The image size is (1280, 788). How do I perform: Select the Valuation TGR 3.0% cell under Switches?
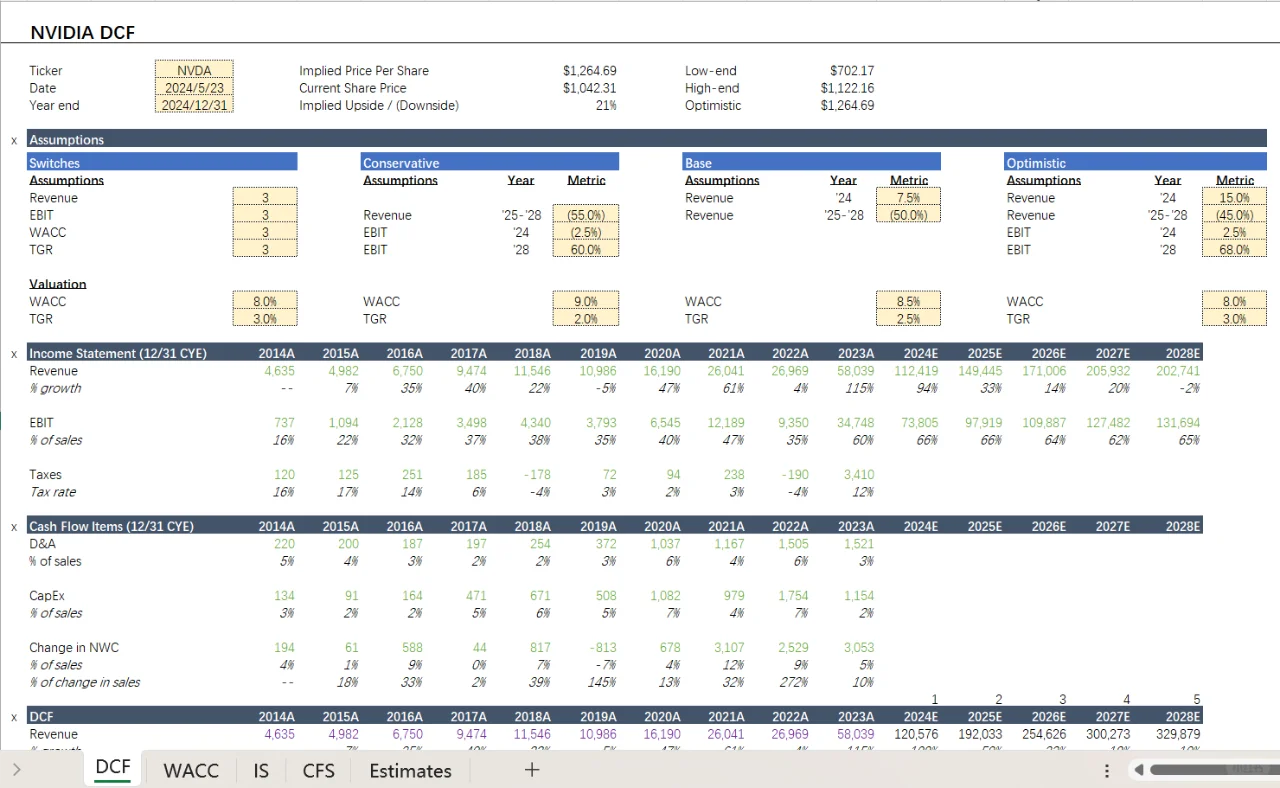(x=265, y=319)
